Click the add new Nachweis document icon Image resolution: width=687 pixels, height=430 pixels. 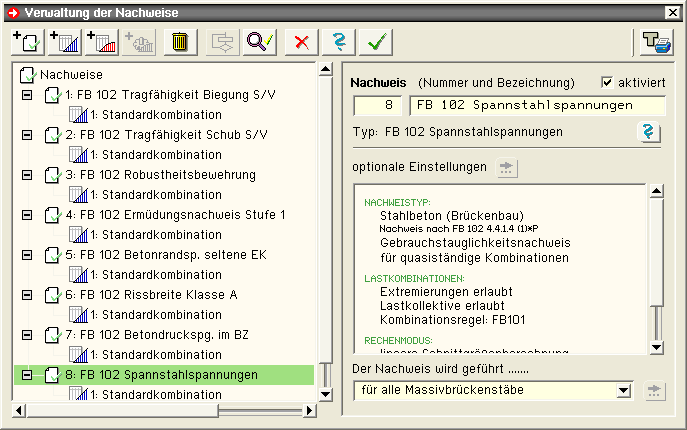(x=25, y=41)
